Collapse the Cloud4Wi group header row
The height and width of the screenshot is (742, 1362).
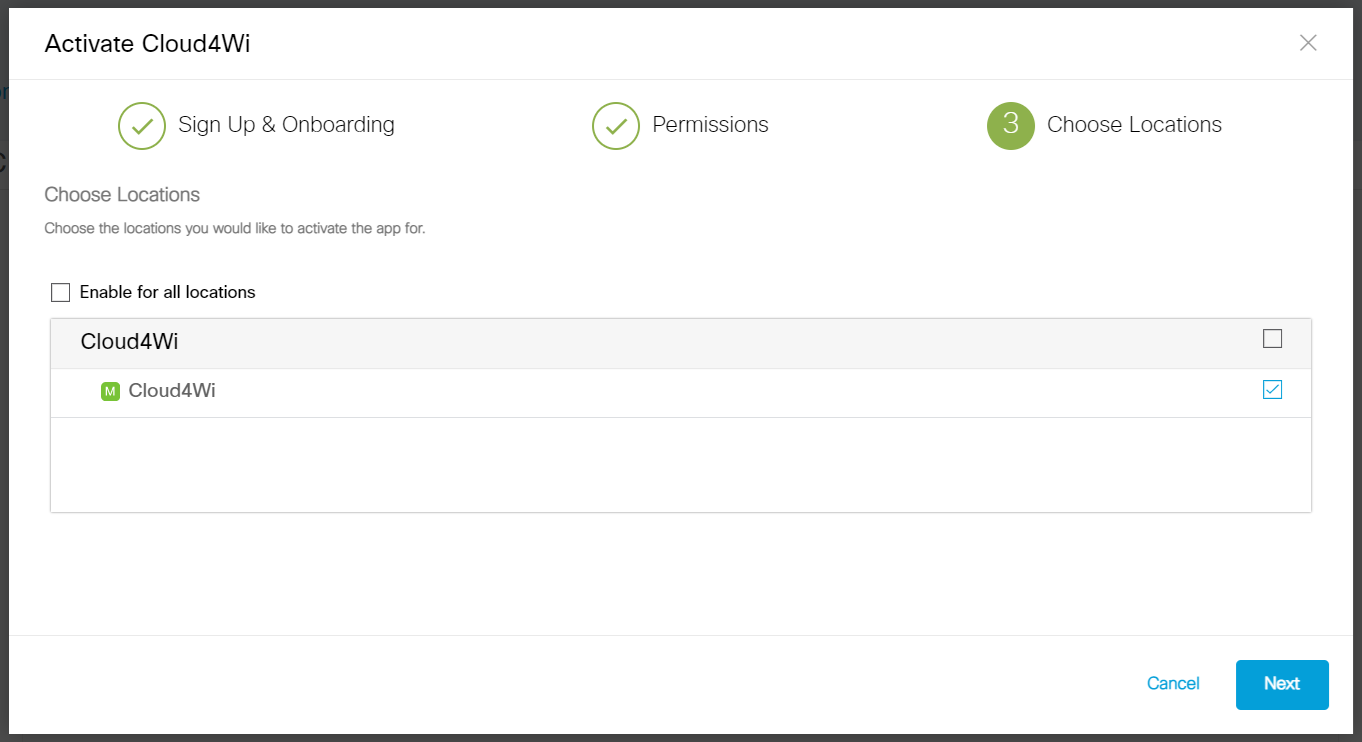[681, 343]
